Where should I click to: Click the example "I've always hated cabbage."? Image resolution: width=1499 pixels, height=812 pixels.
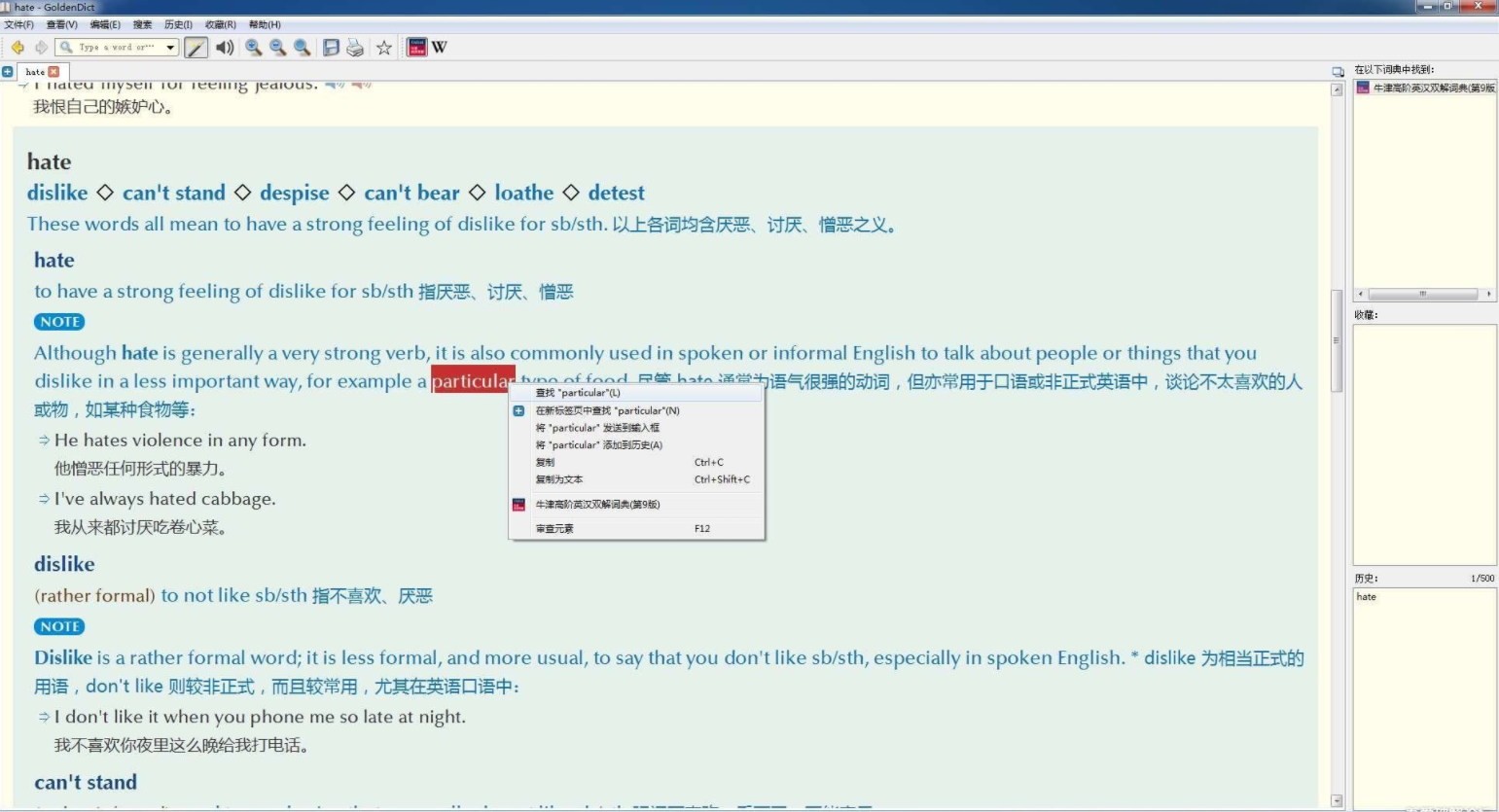tap(165, 499)
